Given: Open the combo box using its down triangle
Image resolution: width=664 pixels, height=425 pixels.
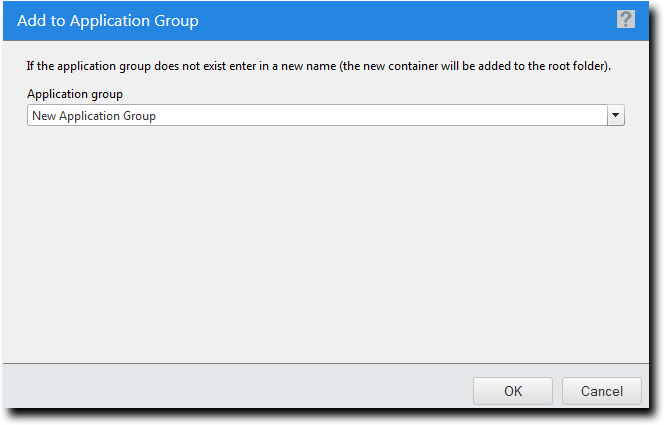Looking at the screenshot, I should [616, 115].
